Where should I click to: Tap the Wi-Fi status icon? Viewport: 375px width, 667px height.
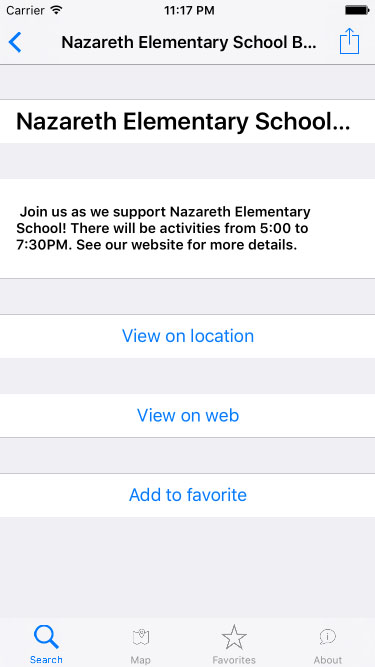[56, 10]
